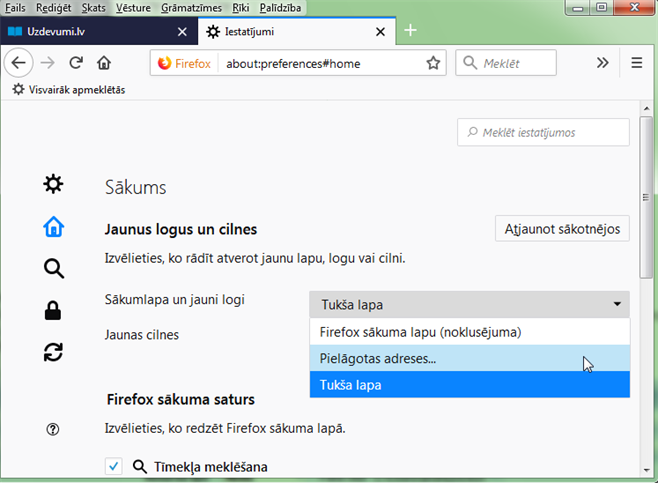Open the hamburger application menu

pos(636,63)
